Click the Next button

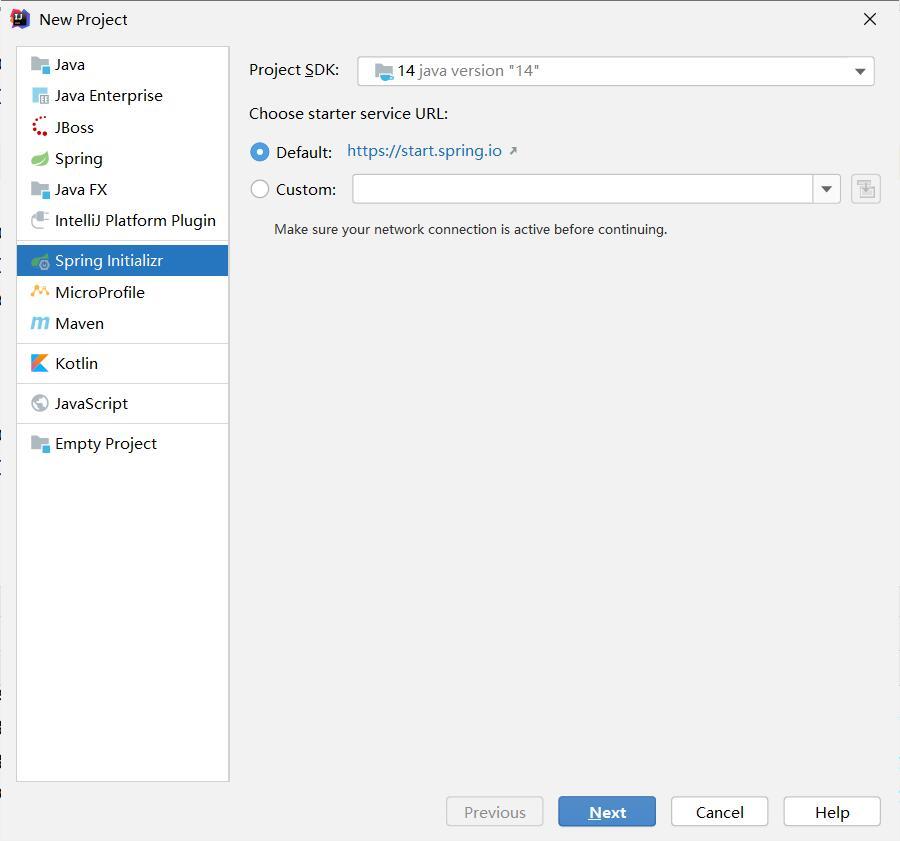click(607, 811)
